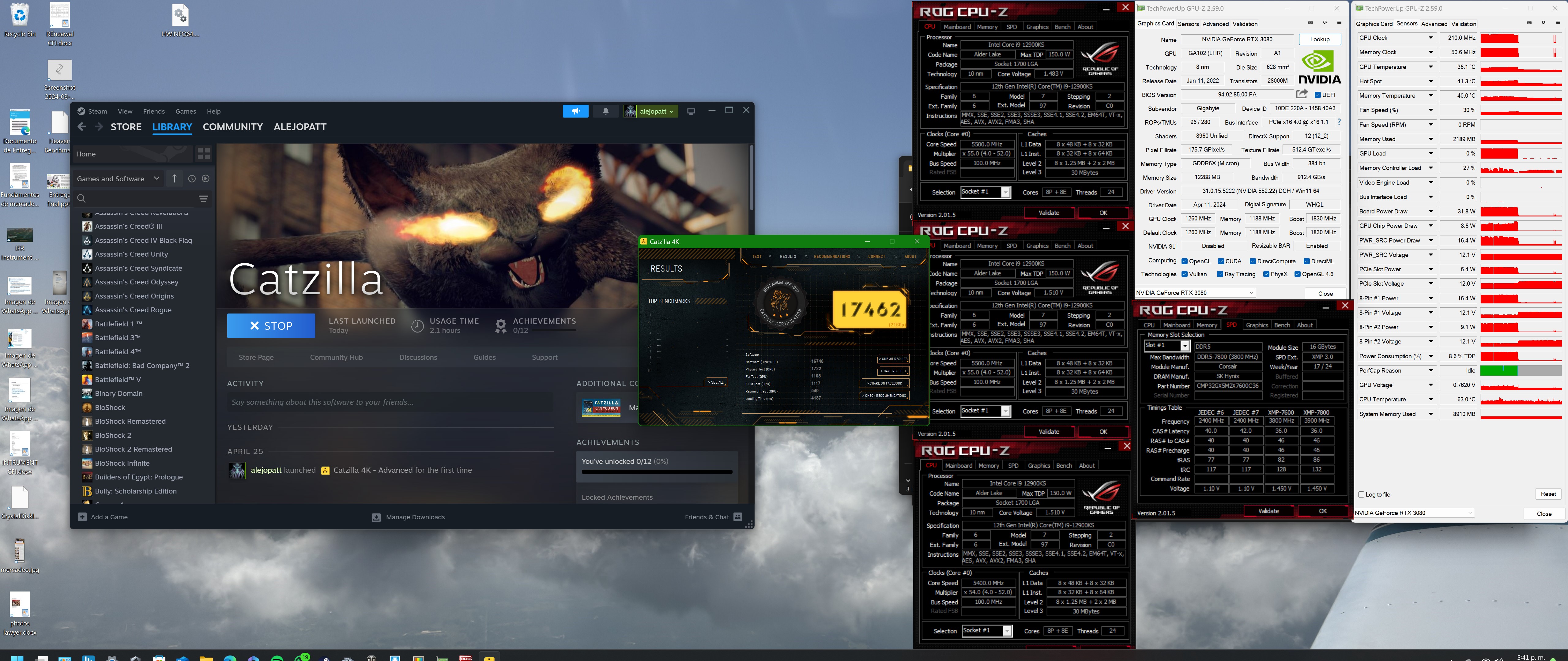Screen dimensions: 1568x661
Task: Click the Add a Game plus icon
Action: pos(82,517)
